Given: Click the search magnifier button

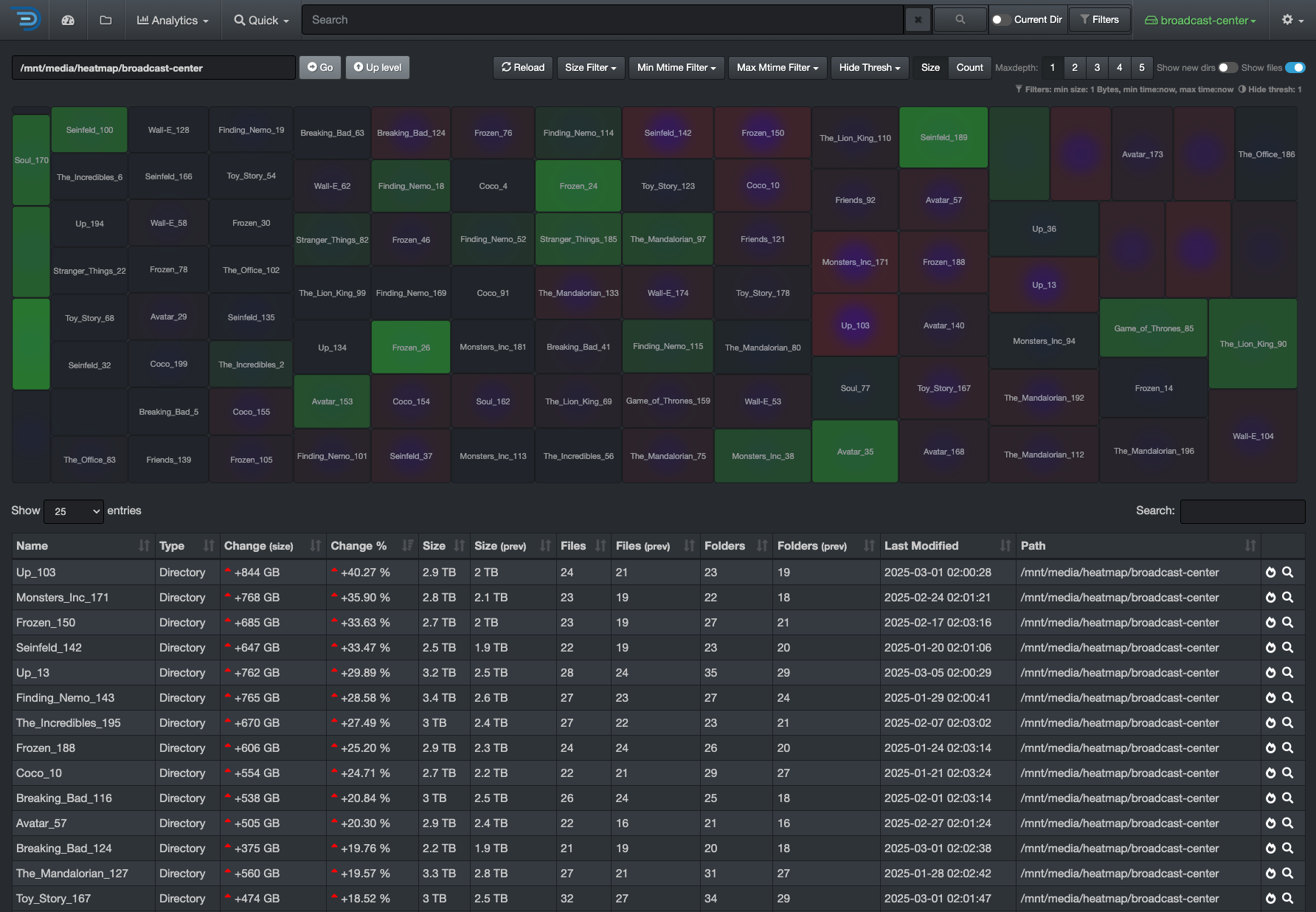Looking at the screenshot, I should (960, 20).
